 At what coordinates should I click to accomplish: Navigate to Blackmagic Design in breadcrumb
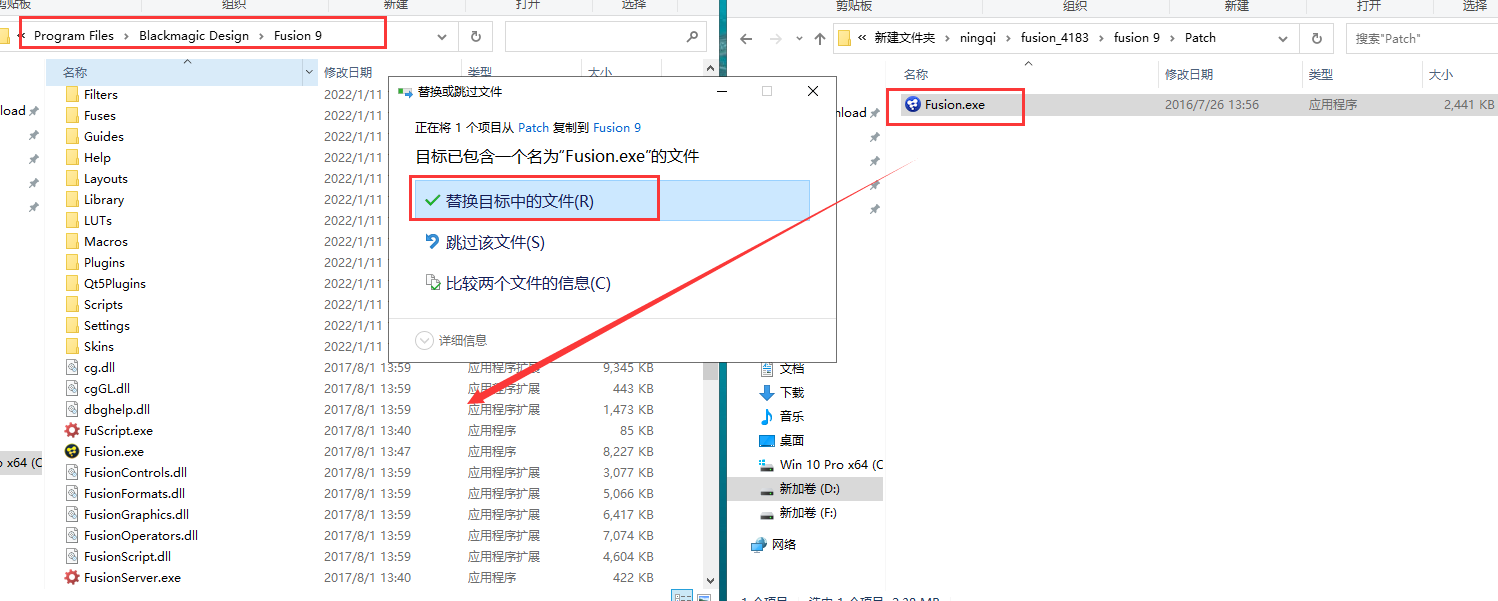pyautogui.click(x=194, y=36)
